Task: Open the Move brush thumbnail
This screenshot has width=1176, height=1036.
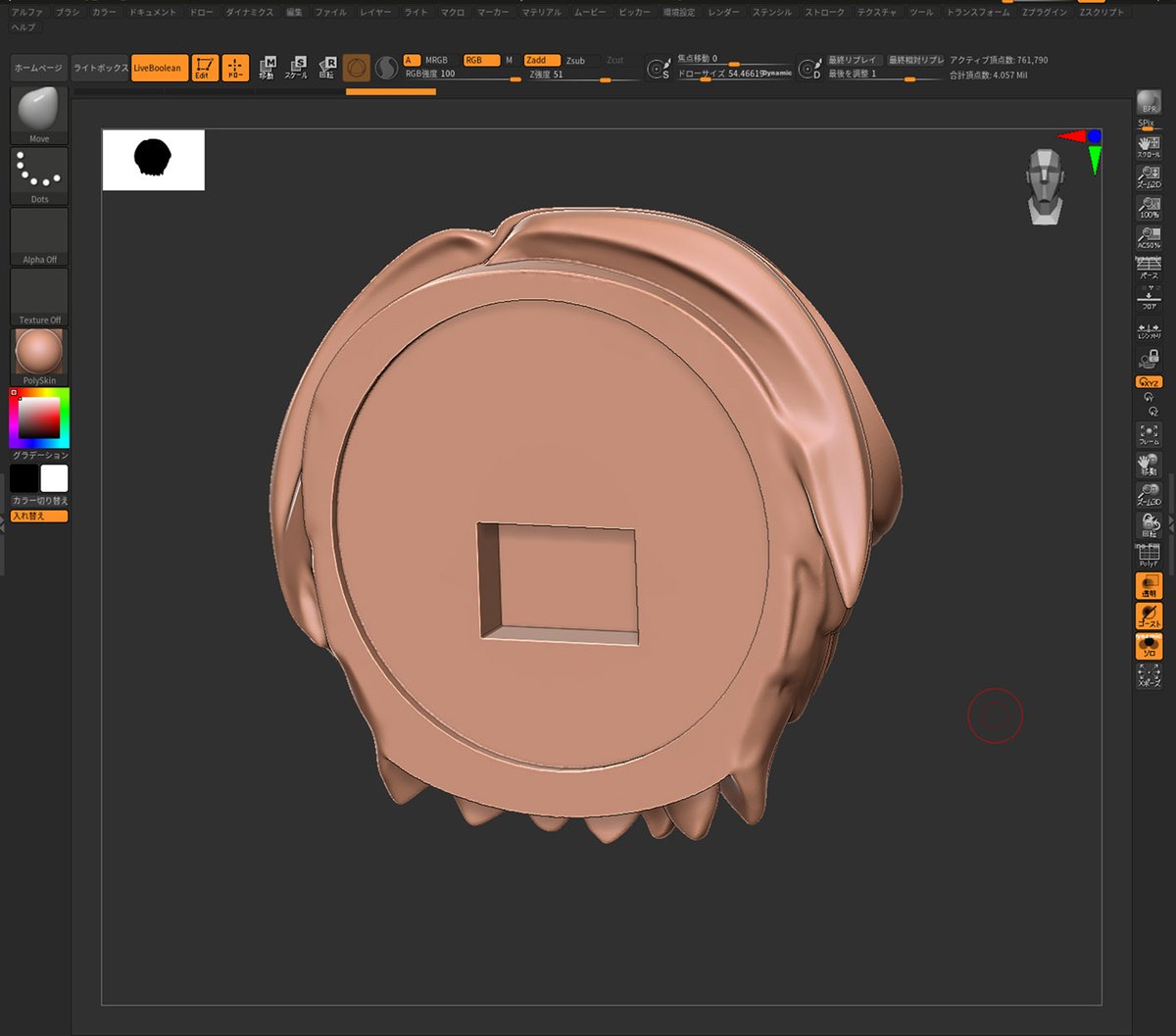Action: click(39, 115)
